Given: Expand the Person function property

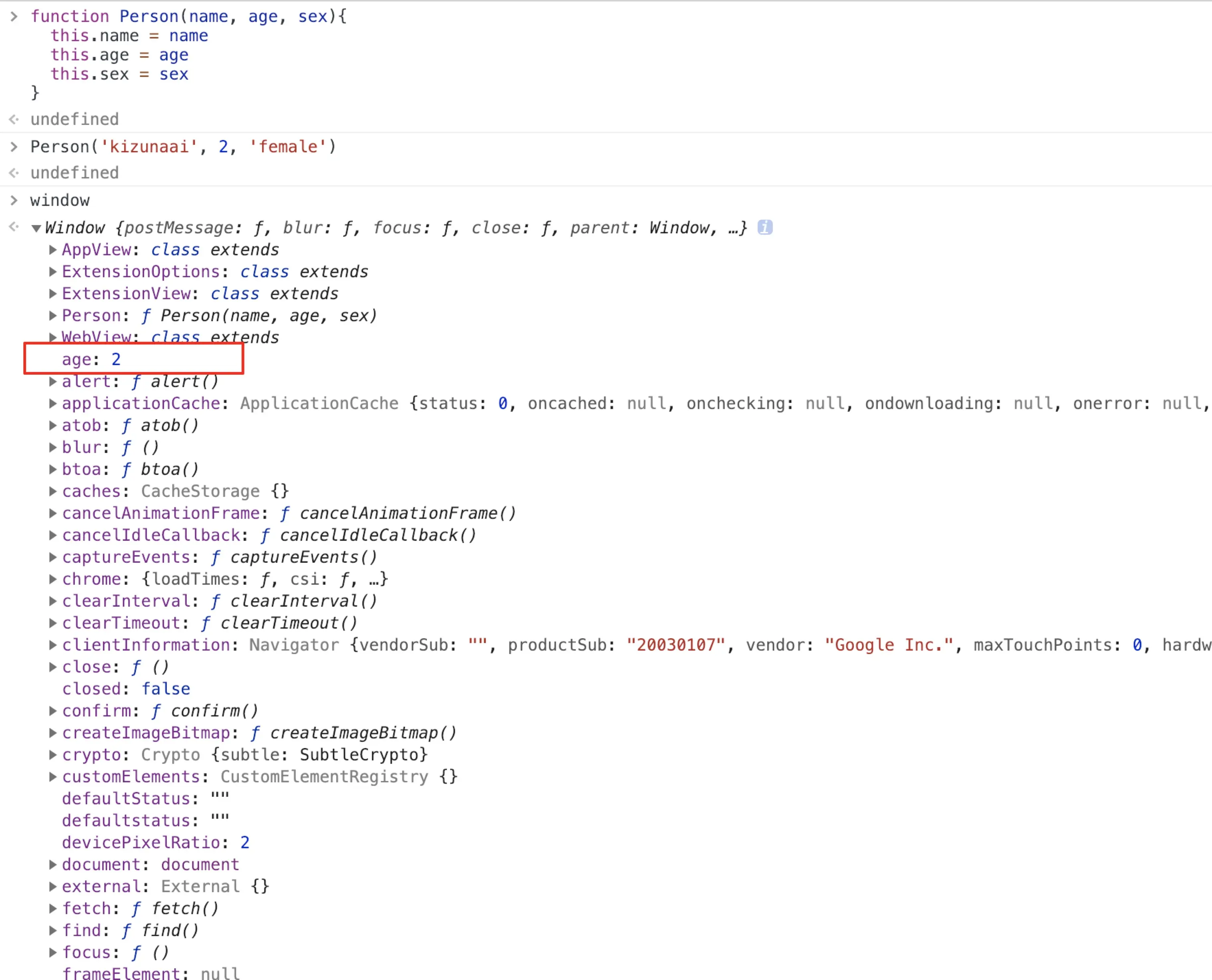Looking at the screenshot, I should pos(53,315).
